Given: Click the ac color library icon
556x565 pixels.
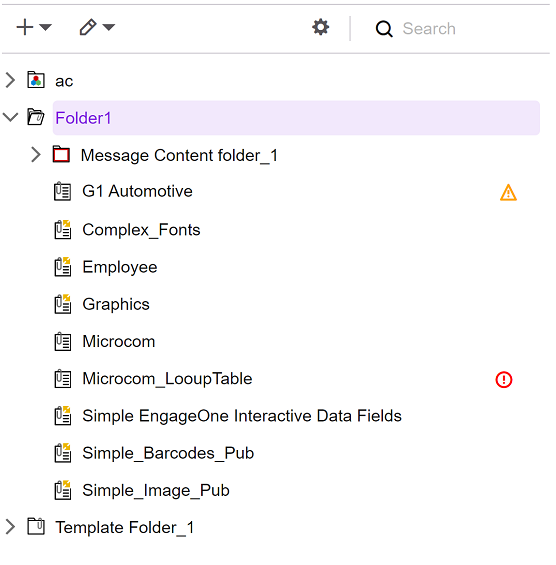Looking at the screenshot, I should pyautogui.click(x=36, y=80).
